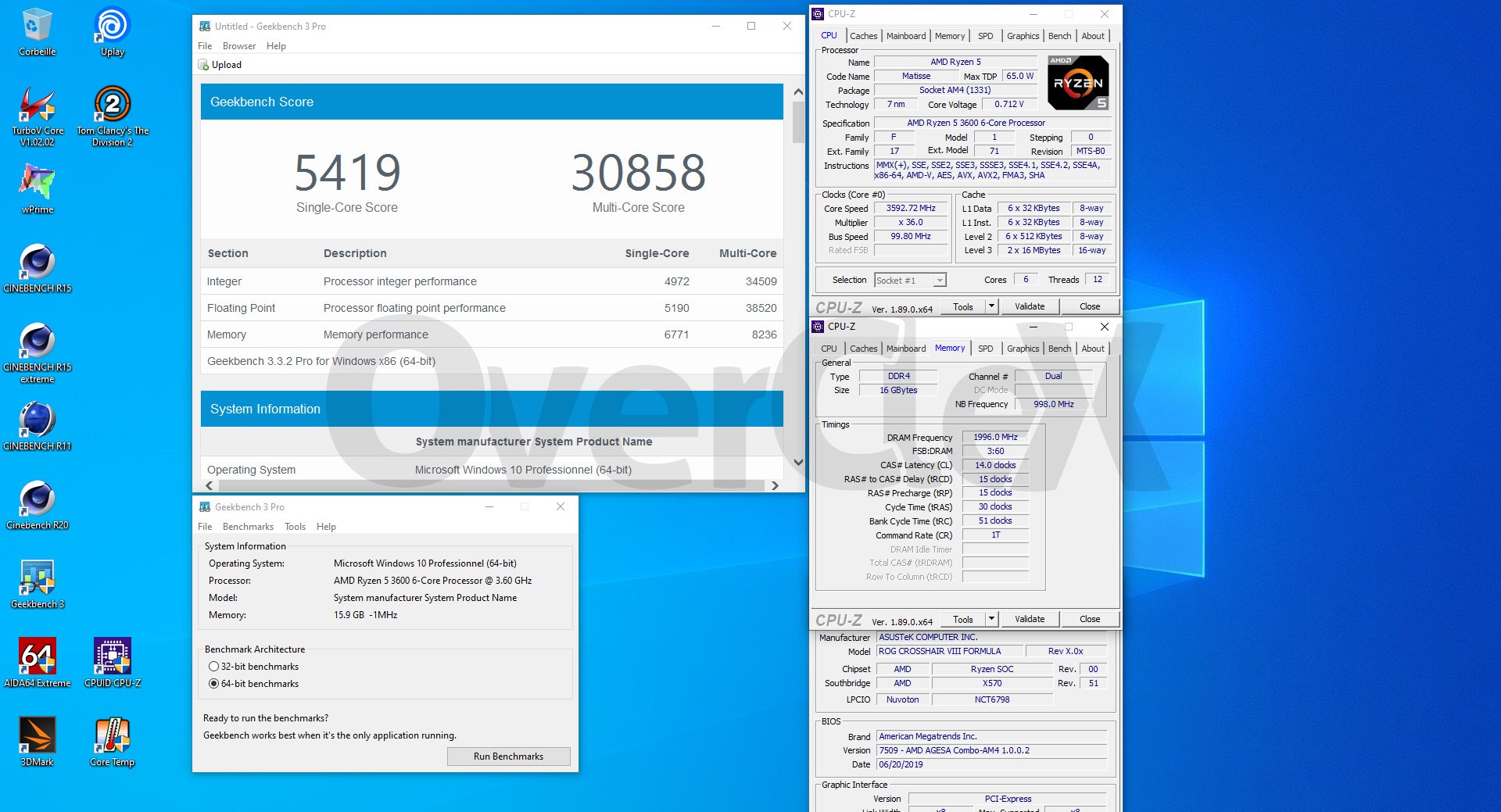
Task: Click the CPU-Z title bar icon in top window
Action: click(818, 14)
